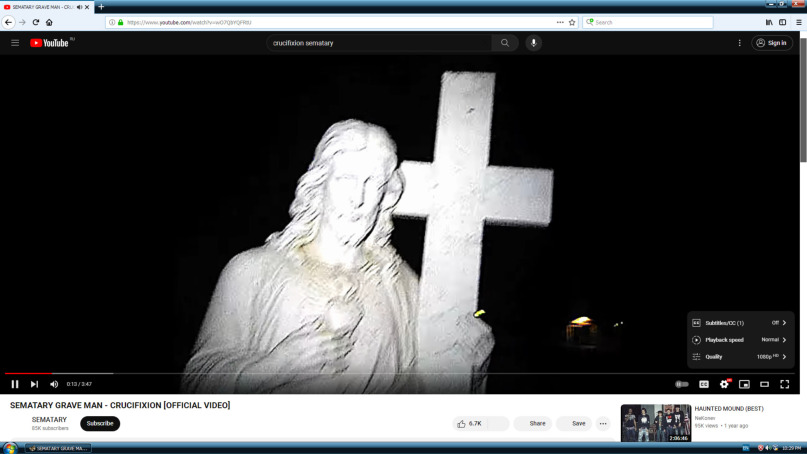This screenshot has height=454, width=807.
Task: Open the system tray volume icon
Action: [767, 448]
